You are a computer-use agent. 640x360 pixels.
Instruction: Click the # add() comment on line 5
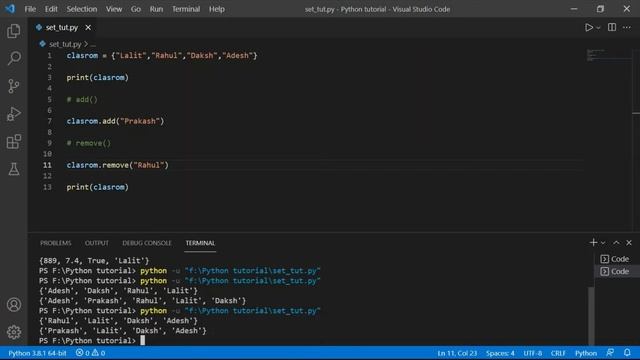[82, 100]
